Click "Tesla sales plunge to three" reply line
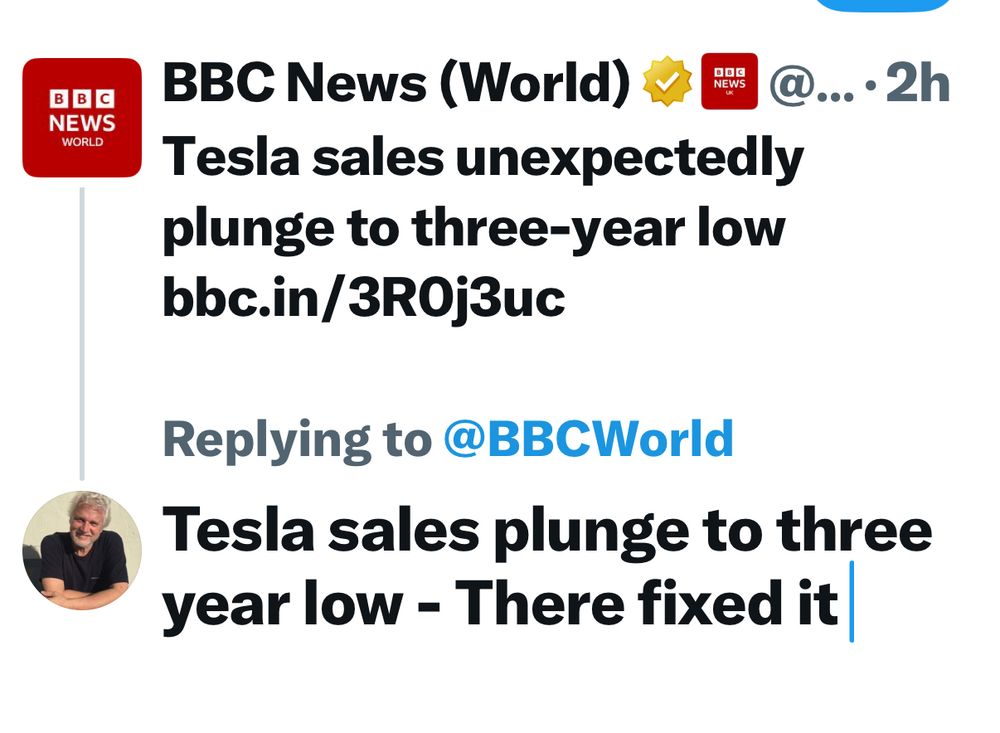The image size is (1000, 733). click(x=547, y=531)
